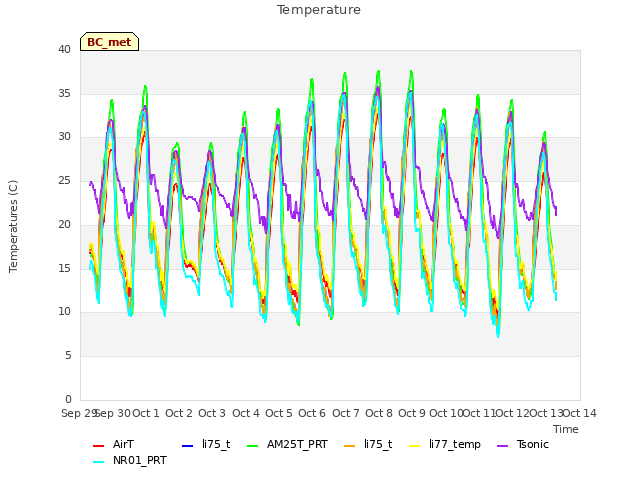The width and height of the screenshot is (640, 480).
Task: Click the Time x-axis label
Action: pos(566,429)
